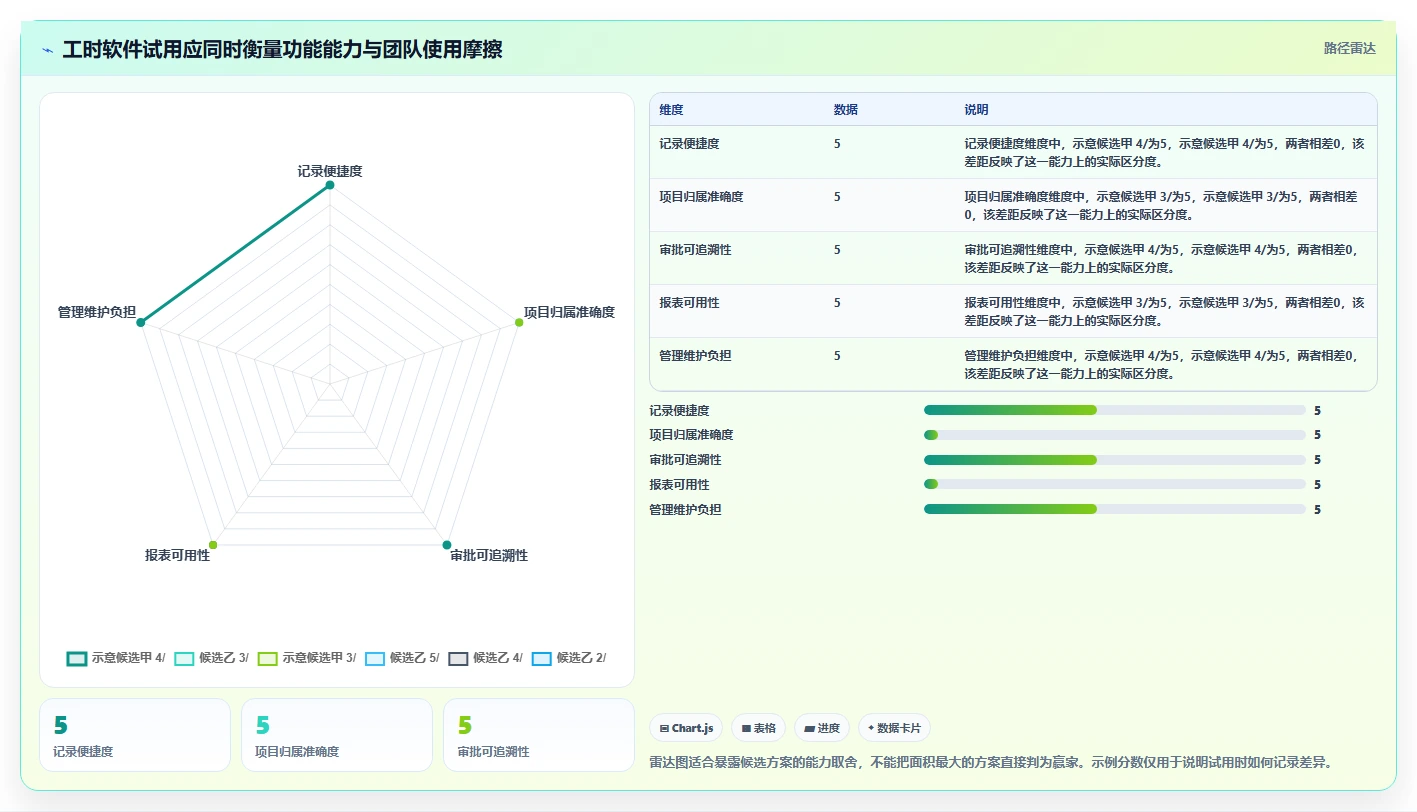The width and height of the screenshot is (1417, 812).
Task: Toggle the 候选乙 2/ legend dataset
Action: pos(569,658)
